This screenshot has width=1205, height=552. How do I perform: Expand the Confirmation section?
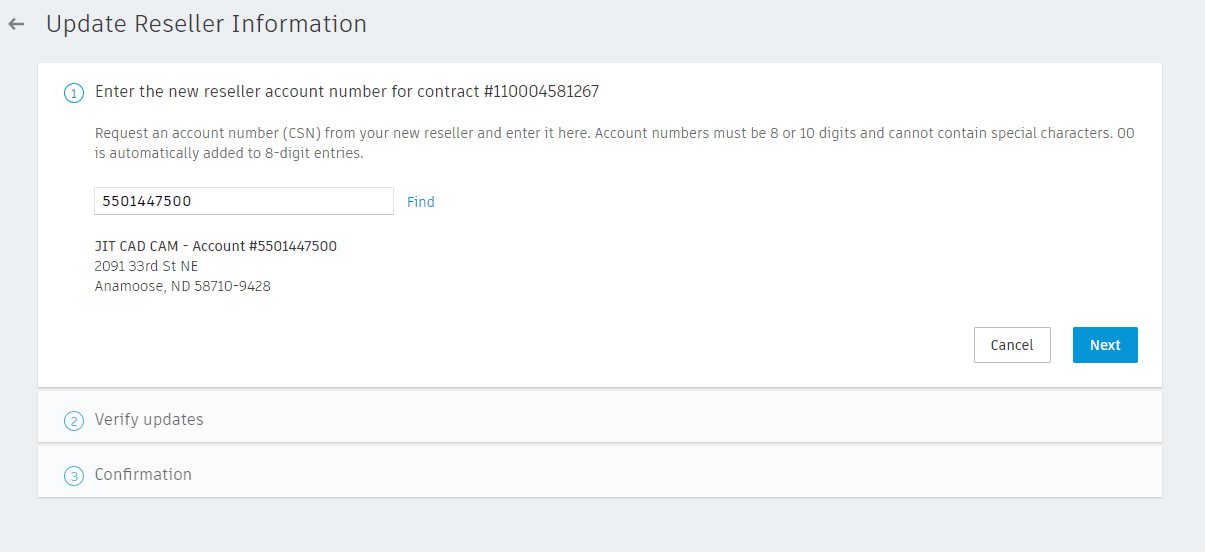[143, 475]
